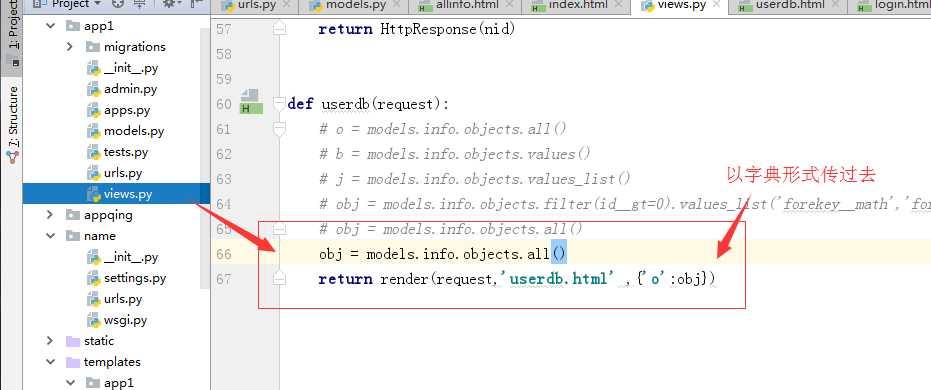Click the static folder icon
Viewport: 931px width, 390px height.
point(72,341)
